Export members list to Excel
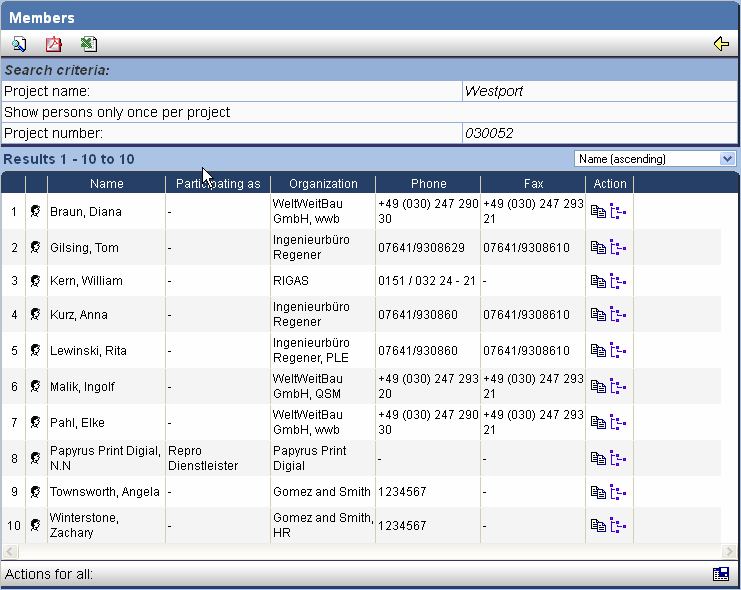 pos(88,44)
